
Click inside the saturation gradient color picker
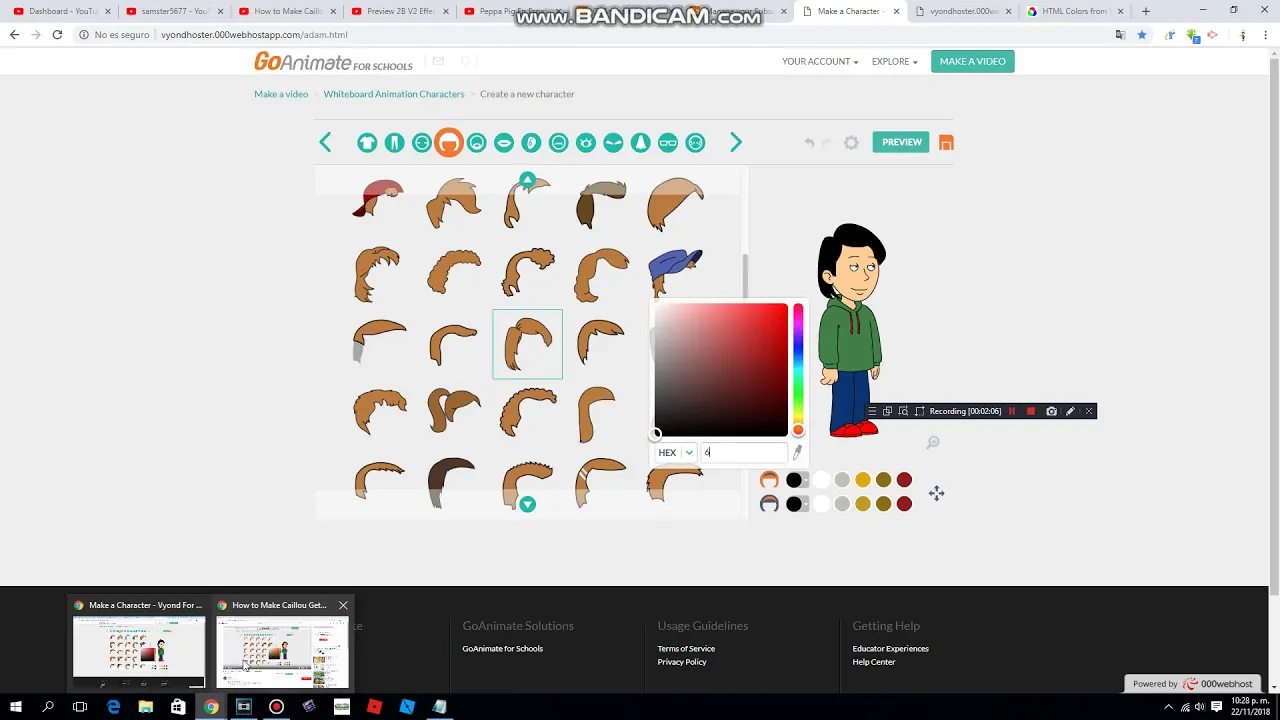pyautogui.click(x=721, y=370)
